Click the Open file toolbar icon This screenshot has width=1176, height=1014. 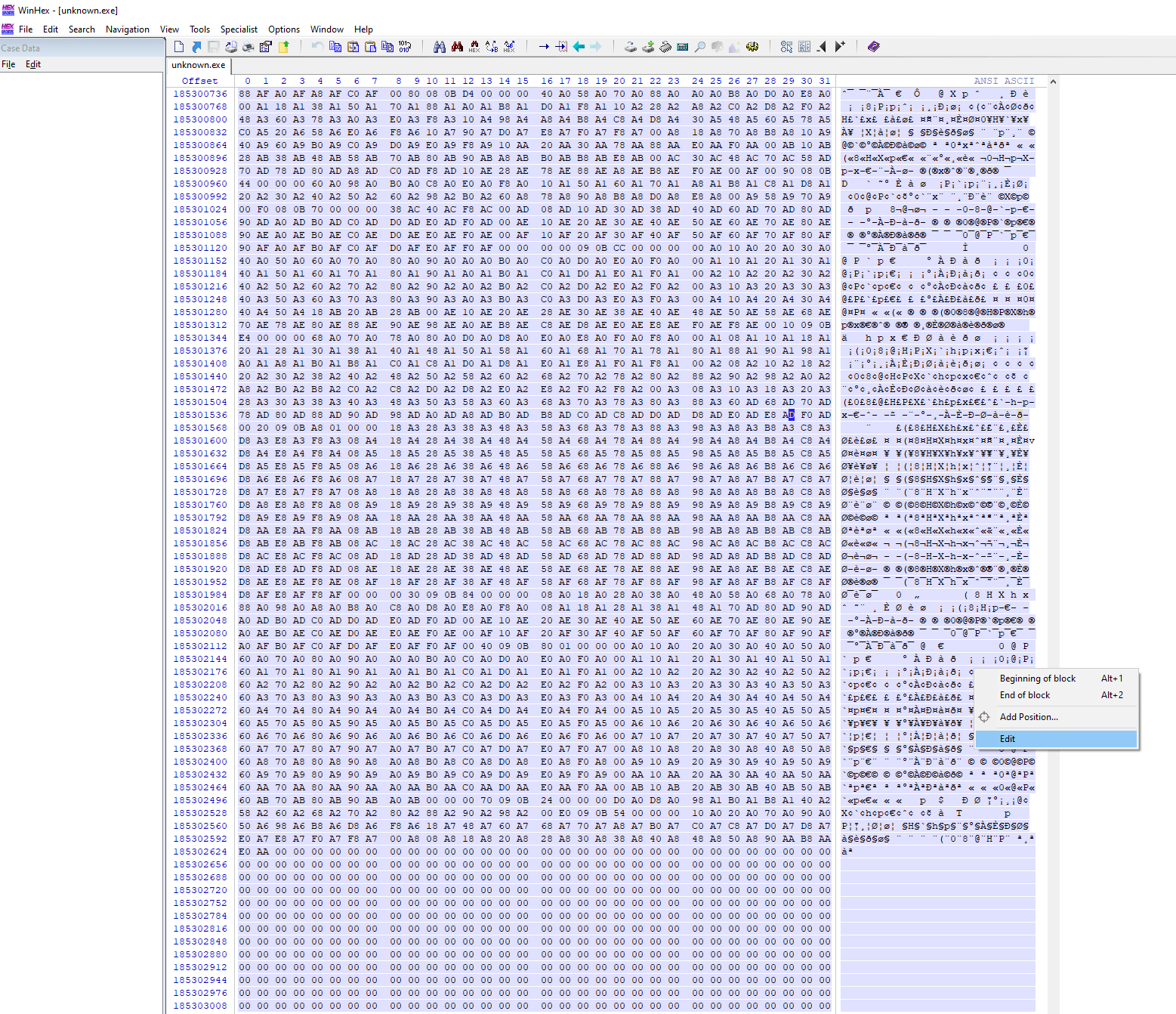(x=196, y=47)
